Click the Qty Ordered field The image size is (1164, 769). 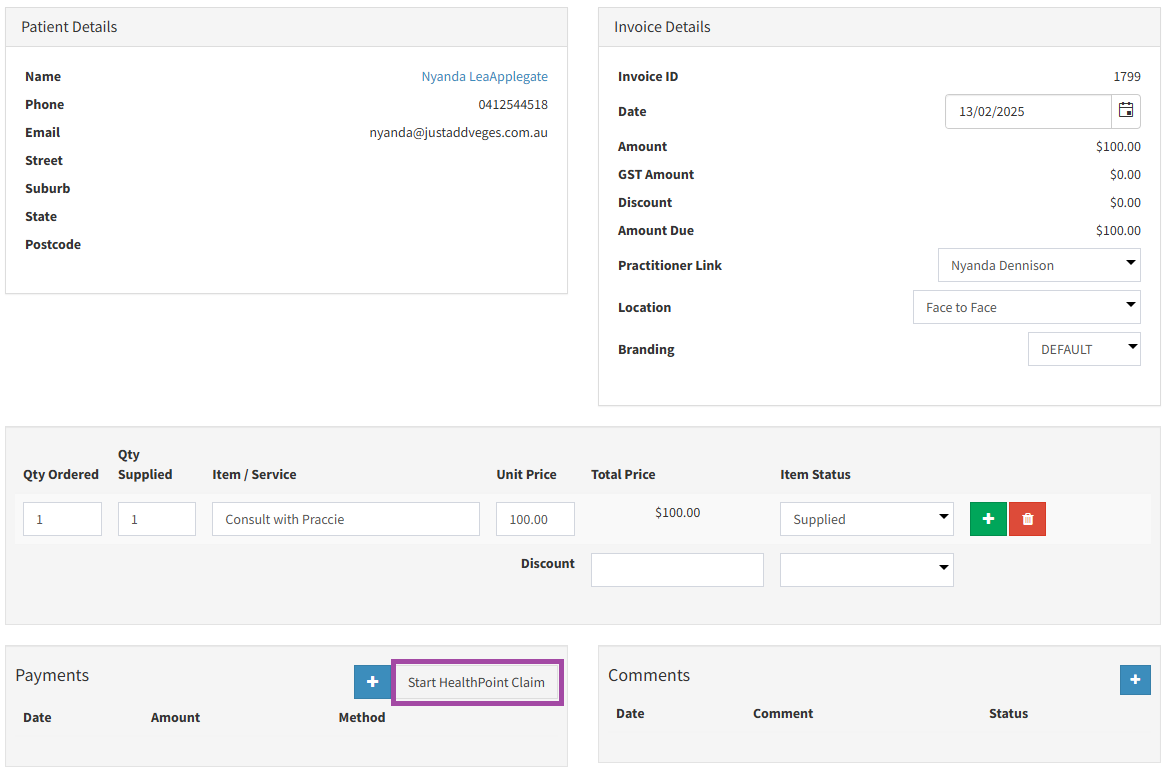click(x=62, y=519)
